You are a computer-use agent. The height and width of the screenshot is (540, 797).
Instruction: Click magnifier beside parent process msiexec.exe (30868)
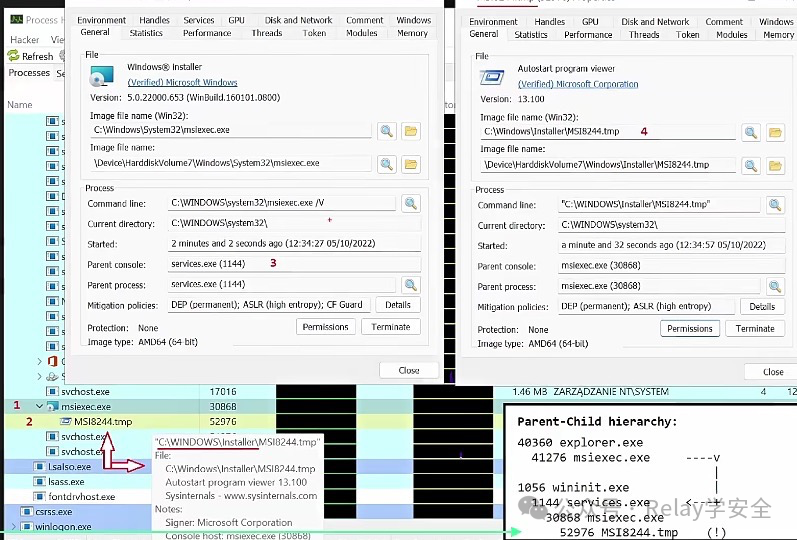[775, 286]
